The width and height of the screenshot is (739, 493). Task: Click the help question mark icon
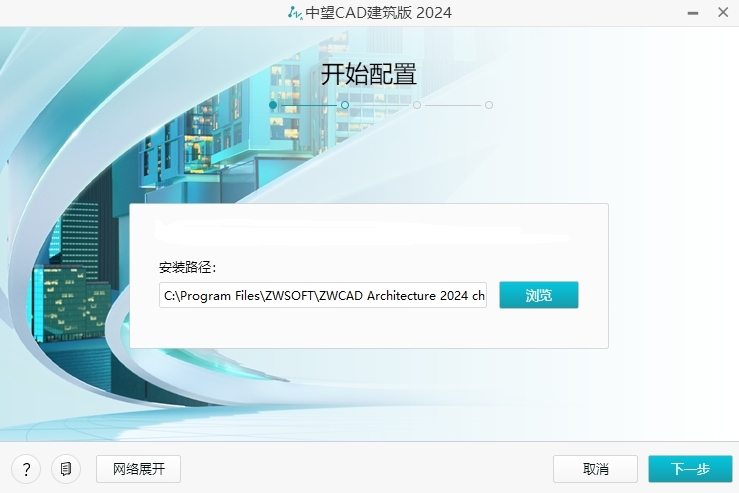tap(26, 469)
